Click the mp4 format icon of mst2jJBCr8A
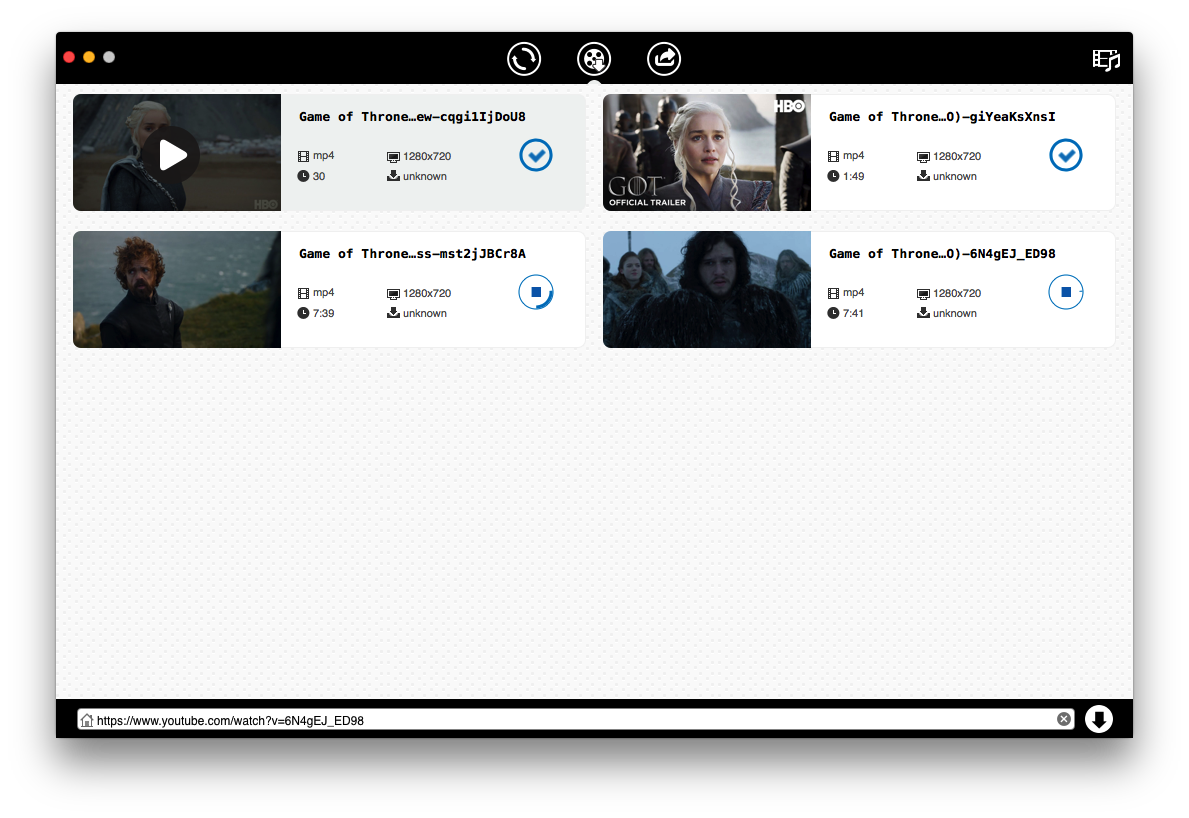 click(303, 293)
